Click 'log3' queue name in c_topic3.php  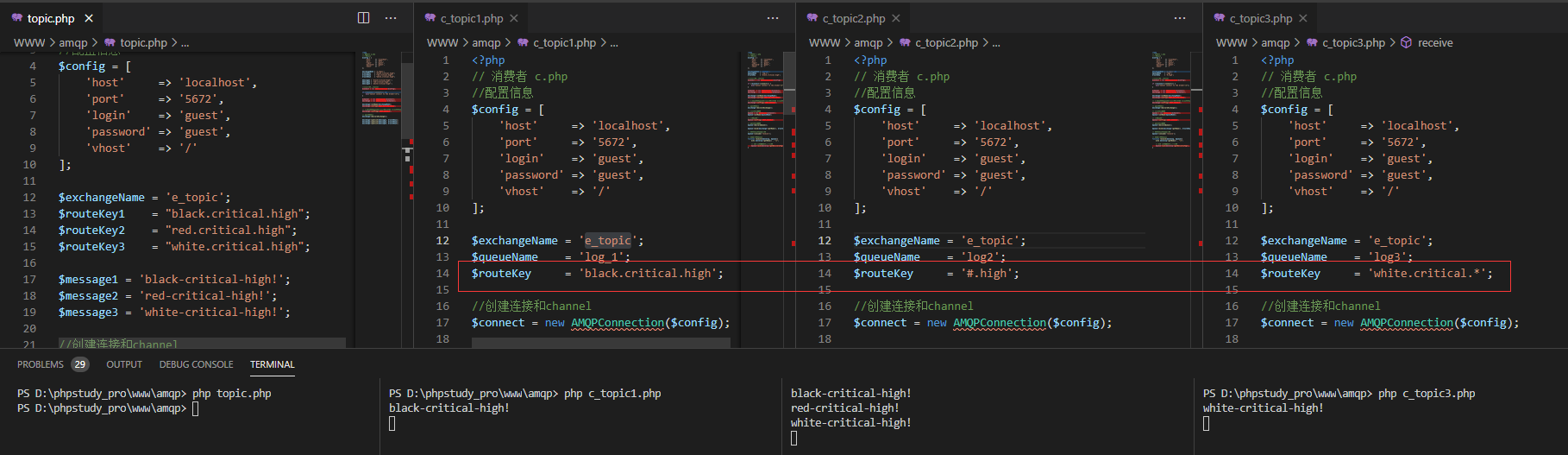(x=1387, y=257)
